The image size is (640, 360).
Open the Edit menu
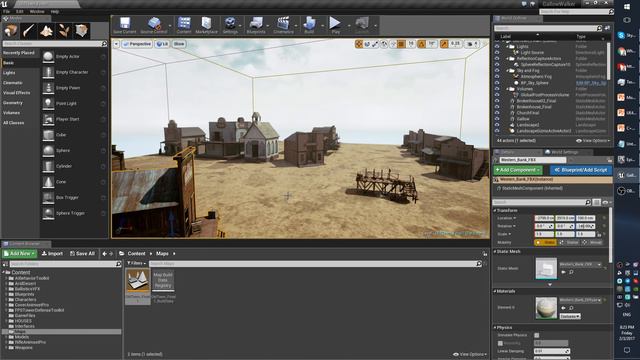20,12
